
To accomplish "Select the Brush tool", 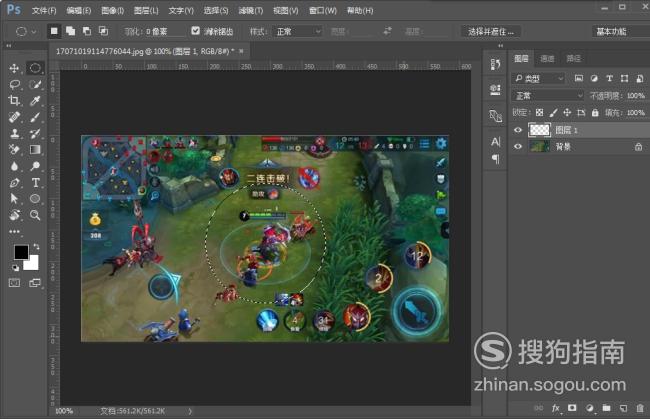I will [35, 117].
